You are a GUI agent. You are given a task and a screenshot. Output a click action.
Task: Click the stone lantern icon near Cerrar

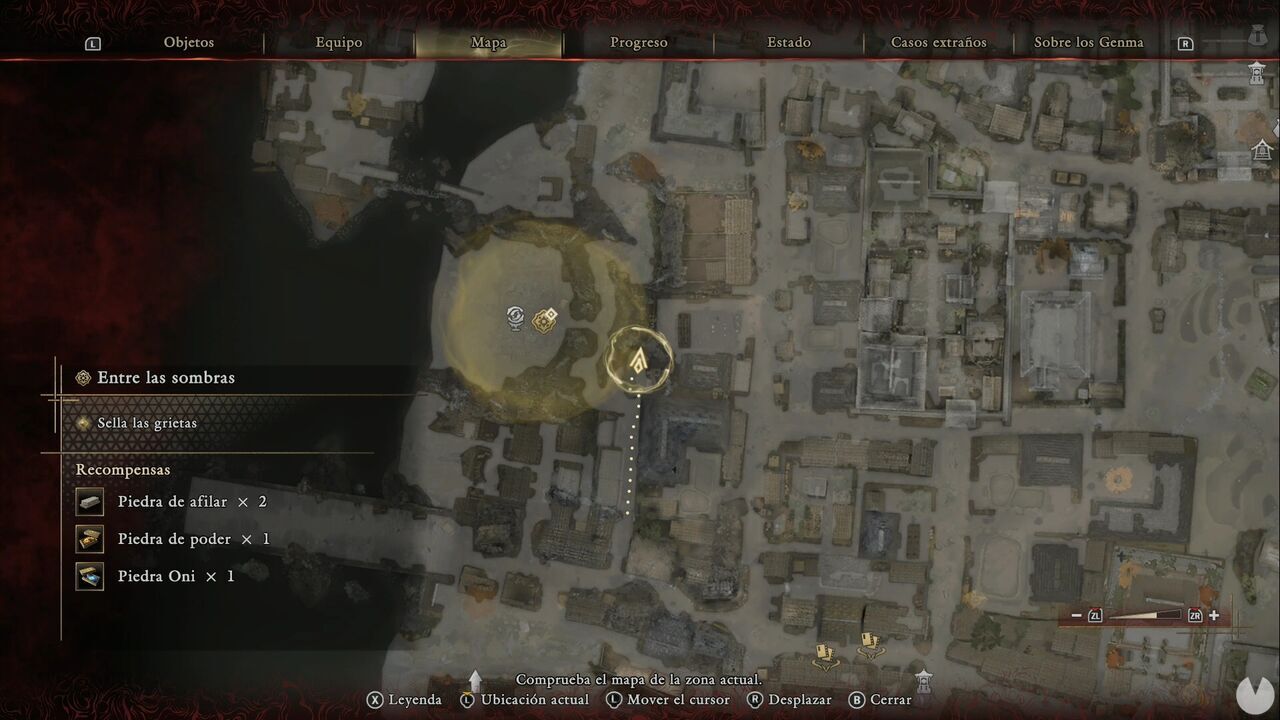coord(924,680)
